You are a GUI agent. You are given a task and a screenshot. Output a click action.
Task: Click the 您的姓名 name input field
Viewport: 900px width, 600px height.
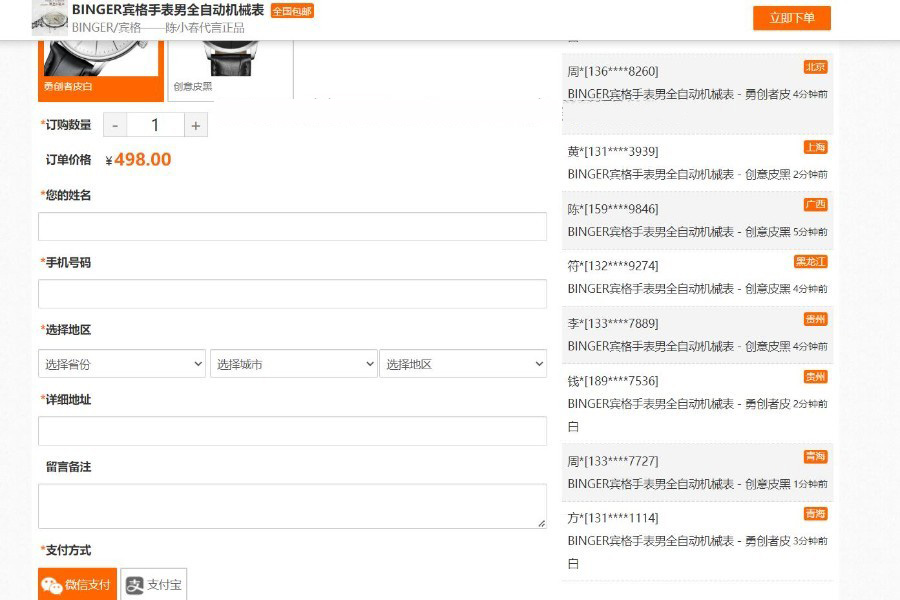pyautogui.click(x=292, y=226)
